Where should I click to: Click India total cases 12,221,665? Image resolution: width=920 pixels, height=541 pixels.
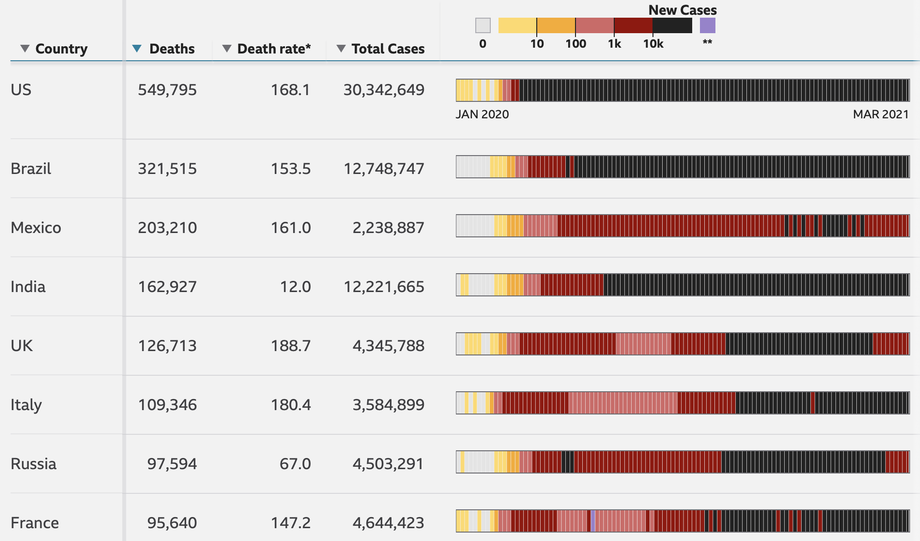click(384, 287)
